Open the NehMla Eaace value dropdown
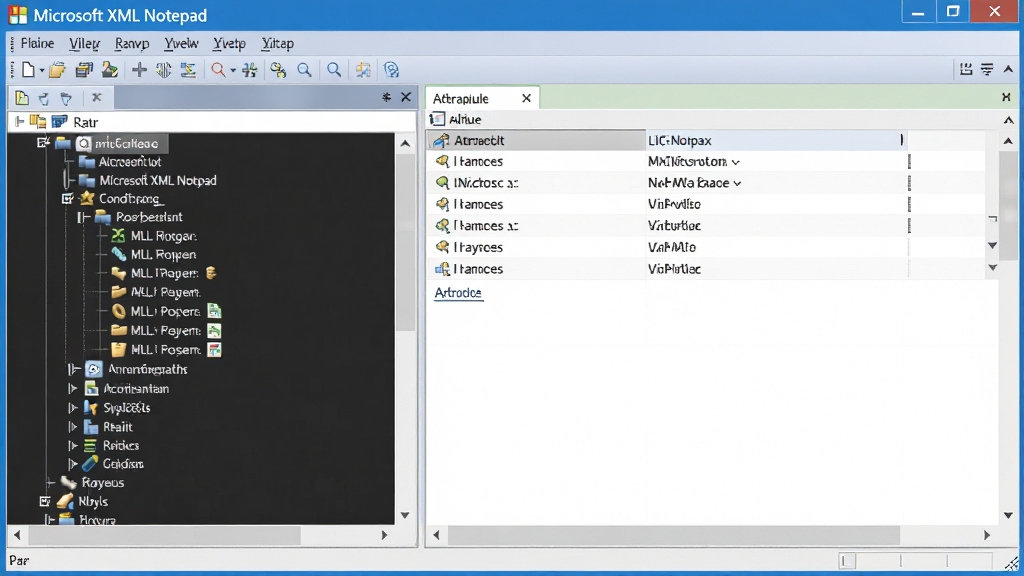Image resolution: width=1024 pixels, height=576 pixels. point(737,184)
